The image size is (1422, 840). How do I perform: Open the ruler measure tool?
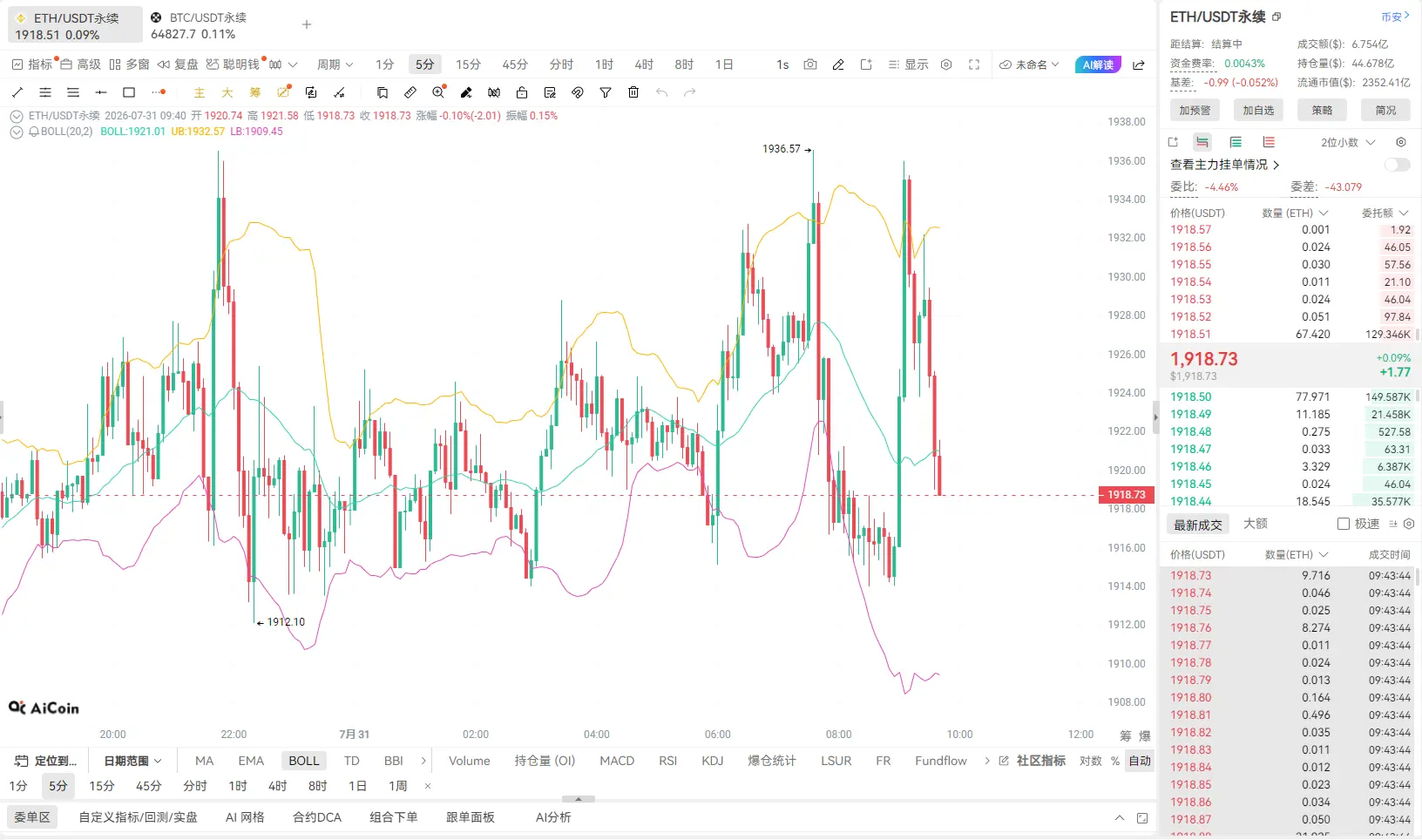tap(410, 92)
